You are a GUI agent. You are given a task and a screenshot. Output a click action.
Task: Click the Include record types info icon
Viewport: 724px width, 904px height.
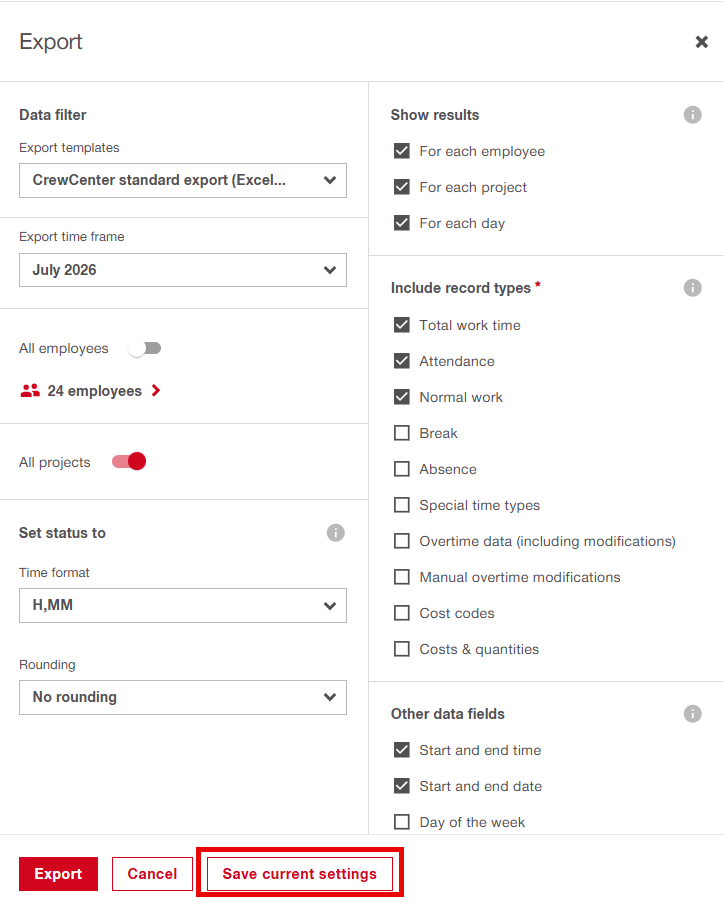(x=692, y=288)
